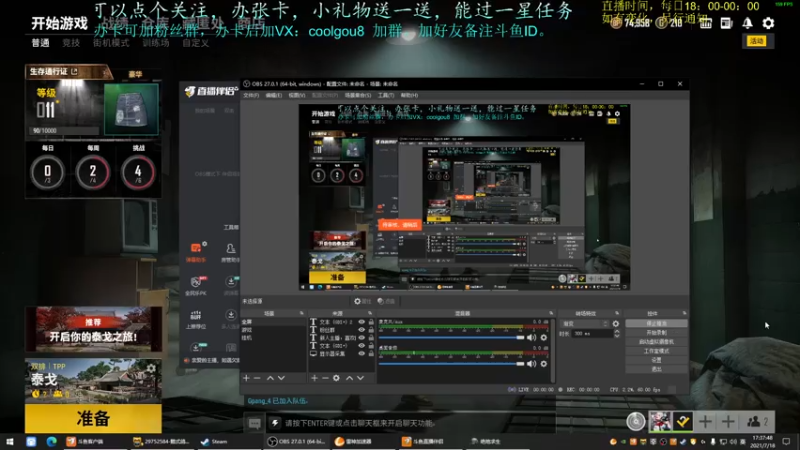Open transition properties gear icon

616,323
